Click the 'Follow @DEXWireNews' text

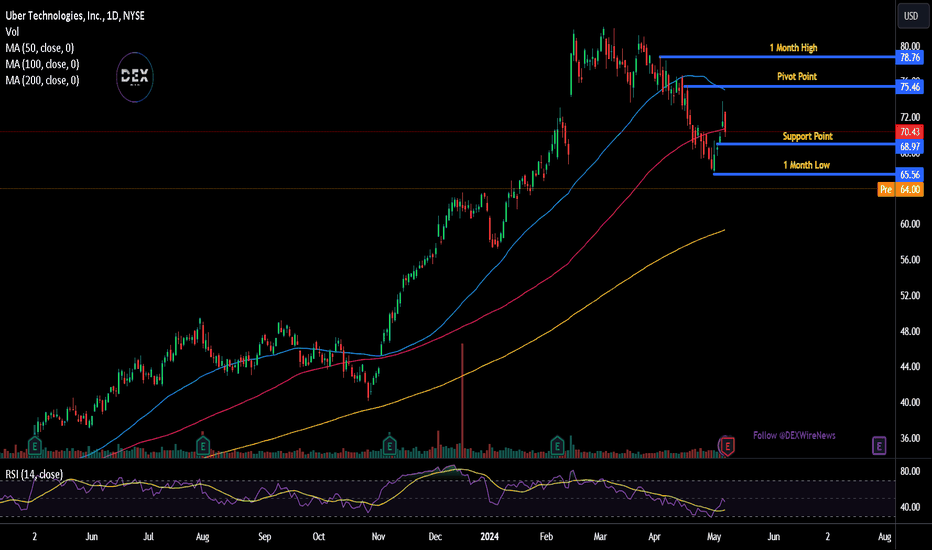pos(794,435)
